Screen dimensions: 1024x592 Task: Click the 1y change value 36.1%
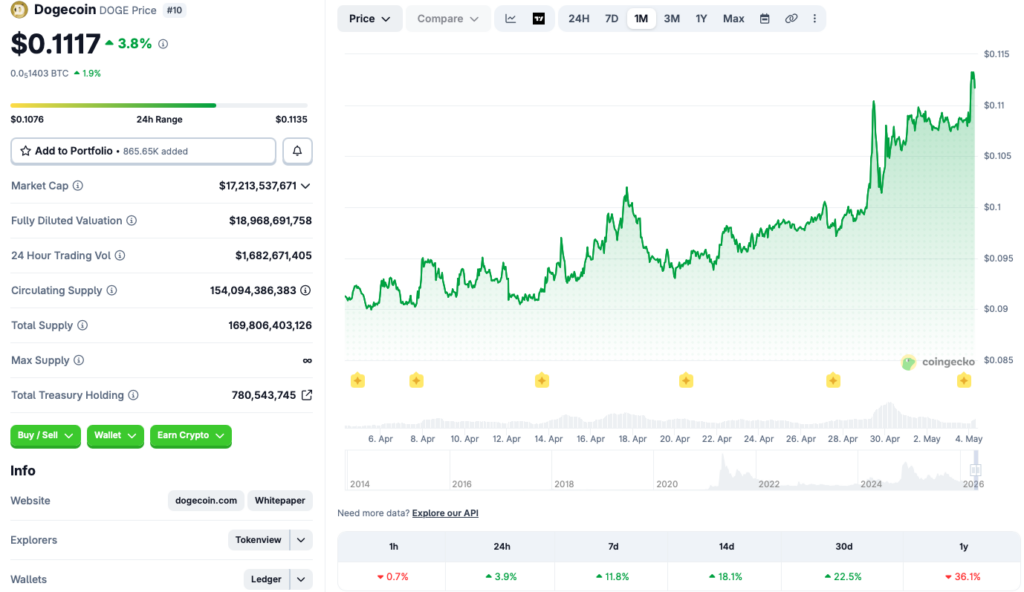(x=963, y=577)
